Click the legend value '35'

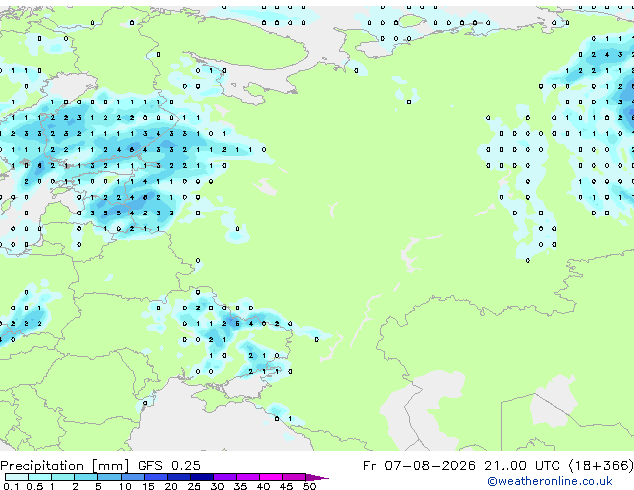tap(240, 486)
